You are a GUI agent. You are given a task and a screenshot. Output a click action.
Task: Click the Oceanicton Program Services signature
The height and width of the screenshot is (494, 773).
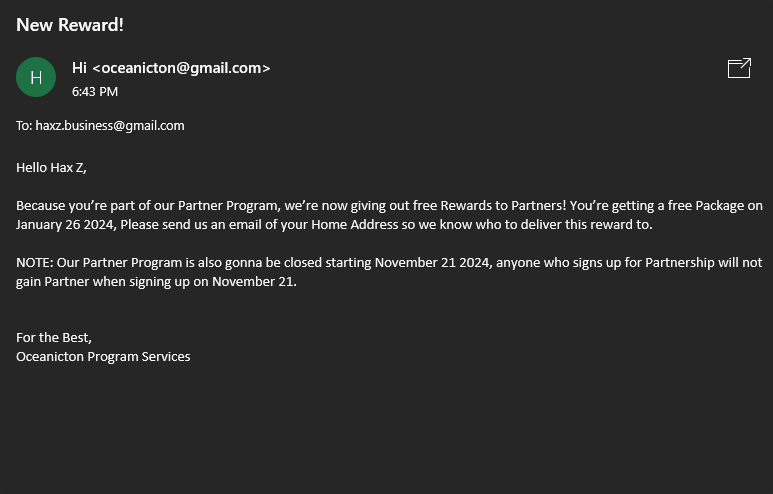(103, 356)
